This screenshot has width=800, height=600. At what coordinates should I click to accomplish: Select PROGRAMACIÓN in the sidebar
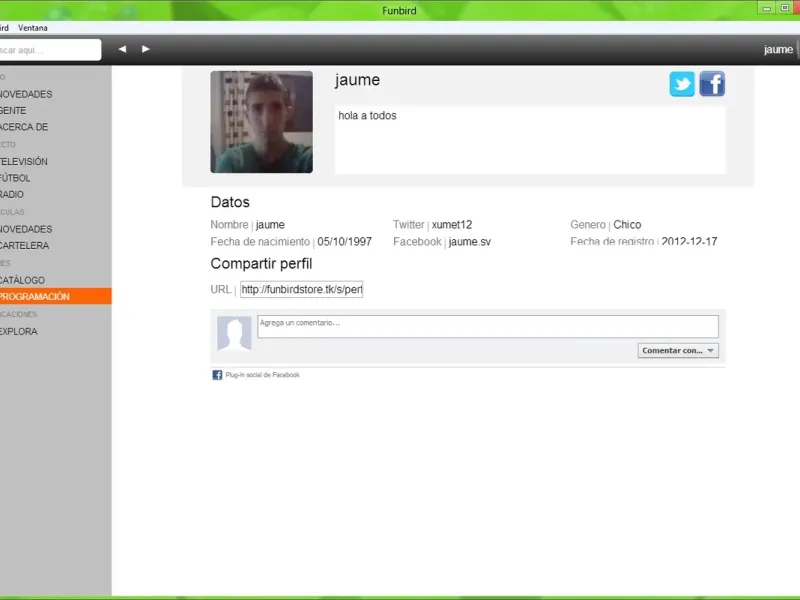56,296
